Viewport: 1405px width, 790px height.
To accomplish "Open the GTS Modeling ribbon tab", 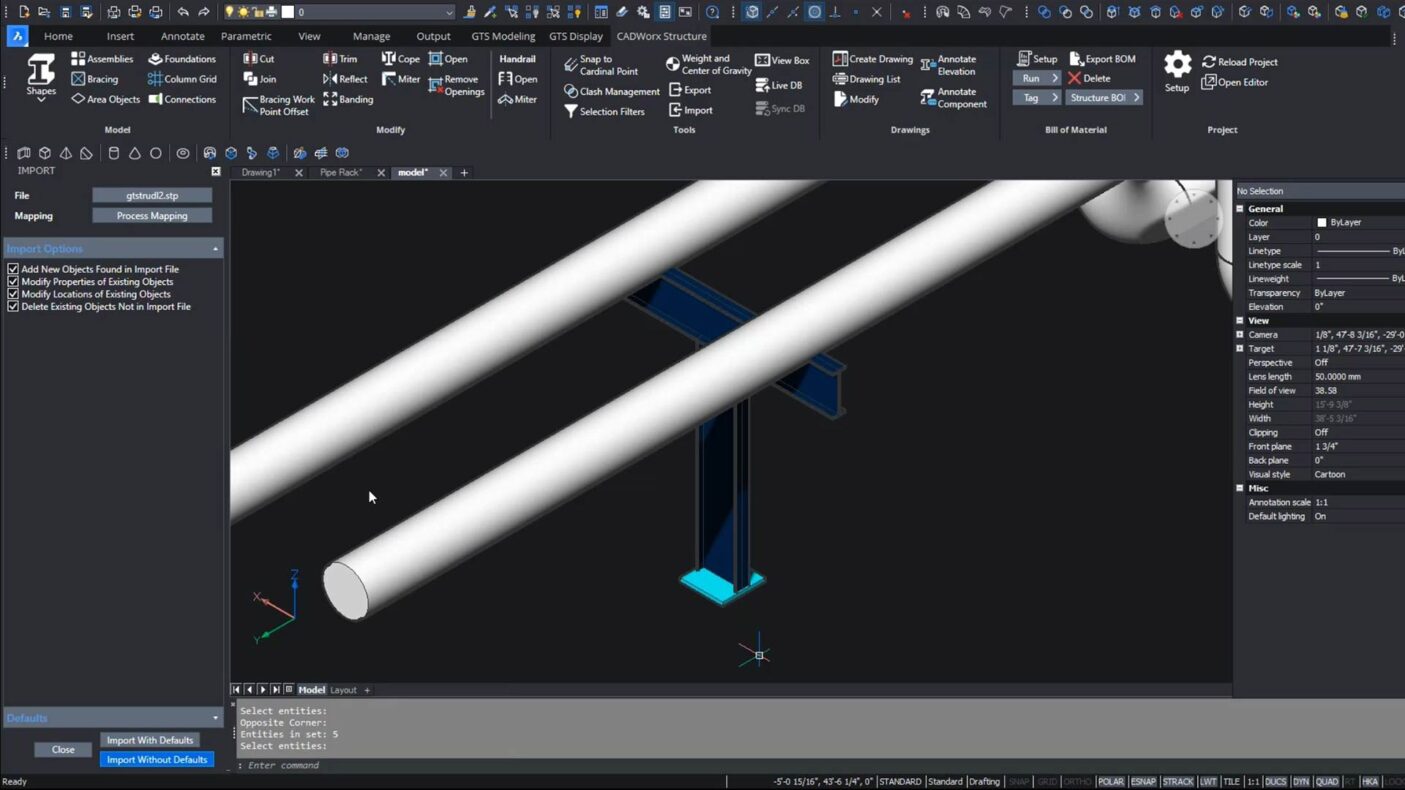I will click(503, 36).
